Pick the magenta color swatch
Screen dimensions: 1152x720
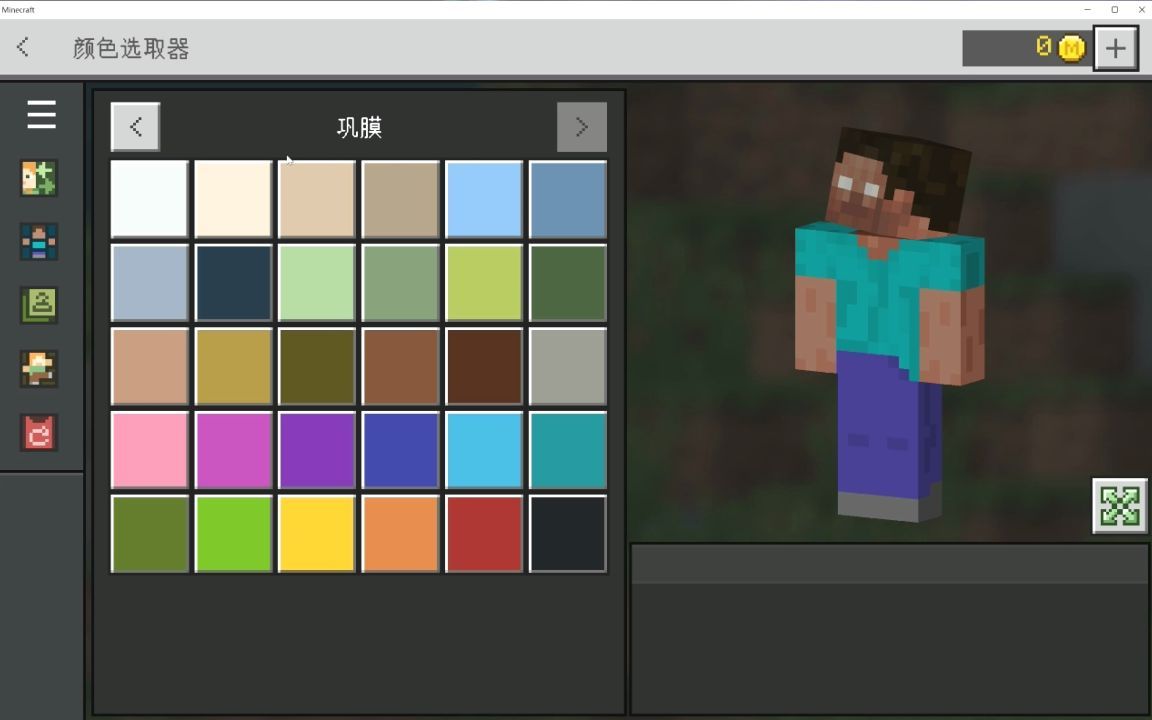coord(233,450)
